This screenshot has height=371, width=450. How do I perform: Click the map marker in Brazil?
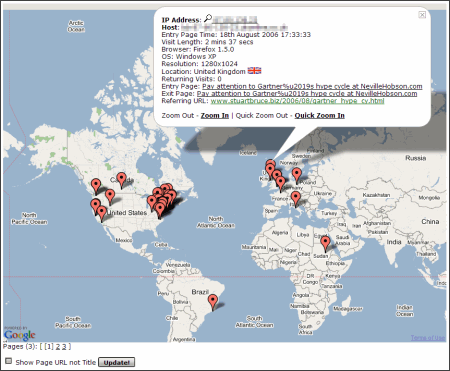213,302
